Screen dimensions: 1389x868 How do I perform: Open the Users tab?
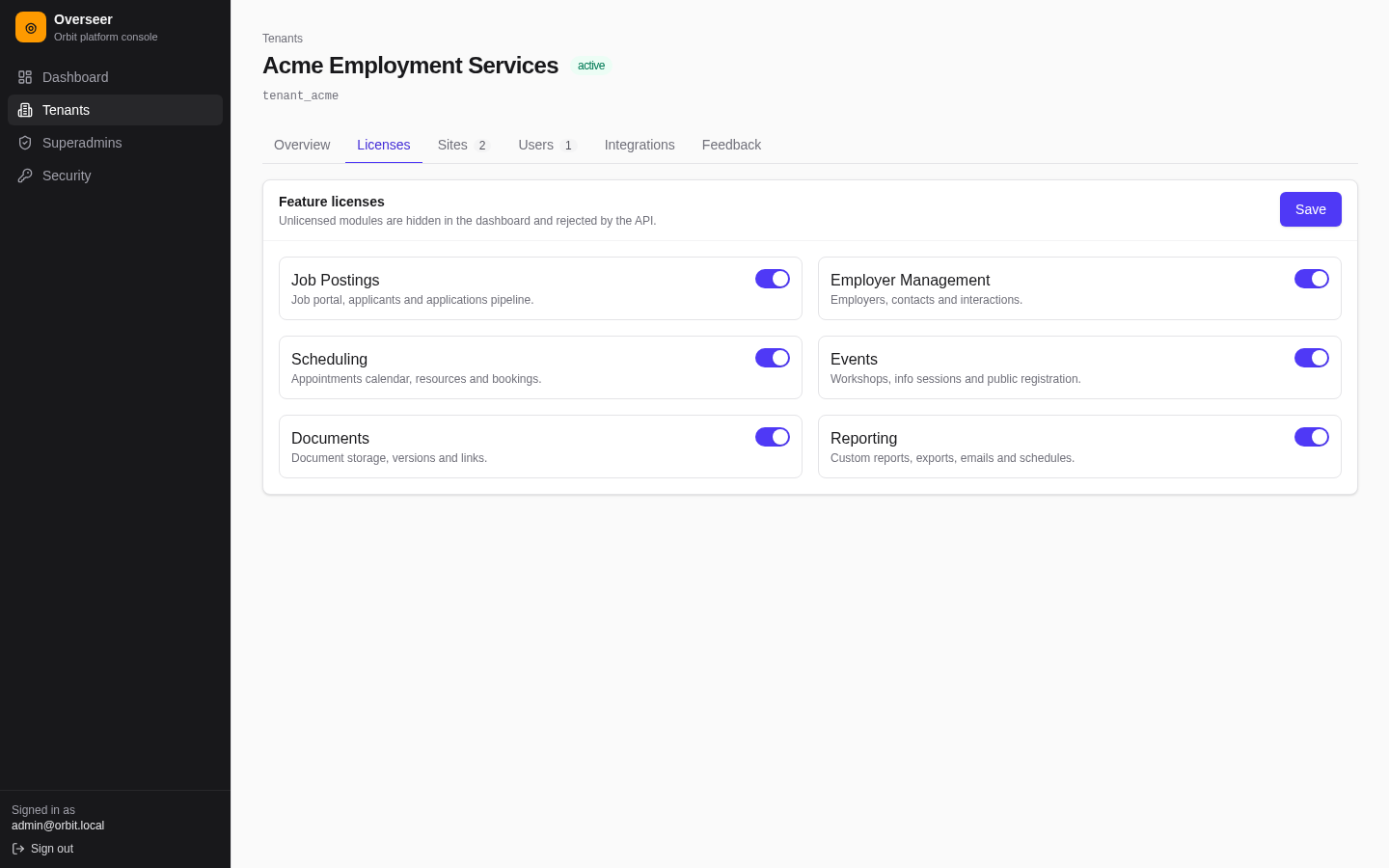tap(547, 145)
